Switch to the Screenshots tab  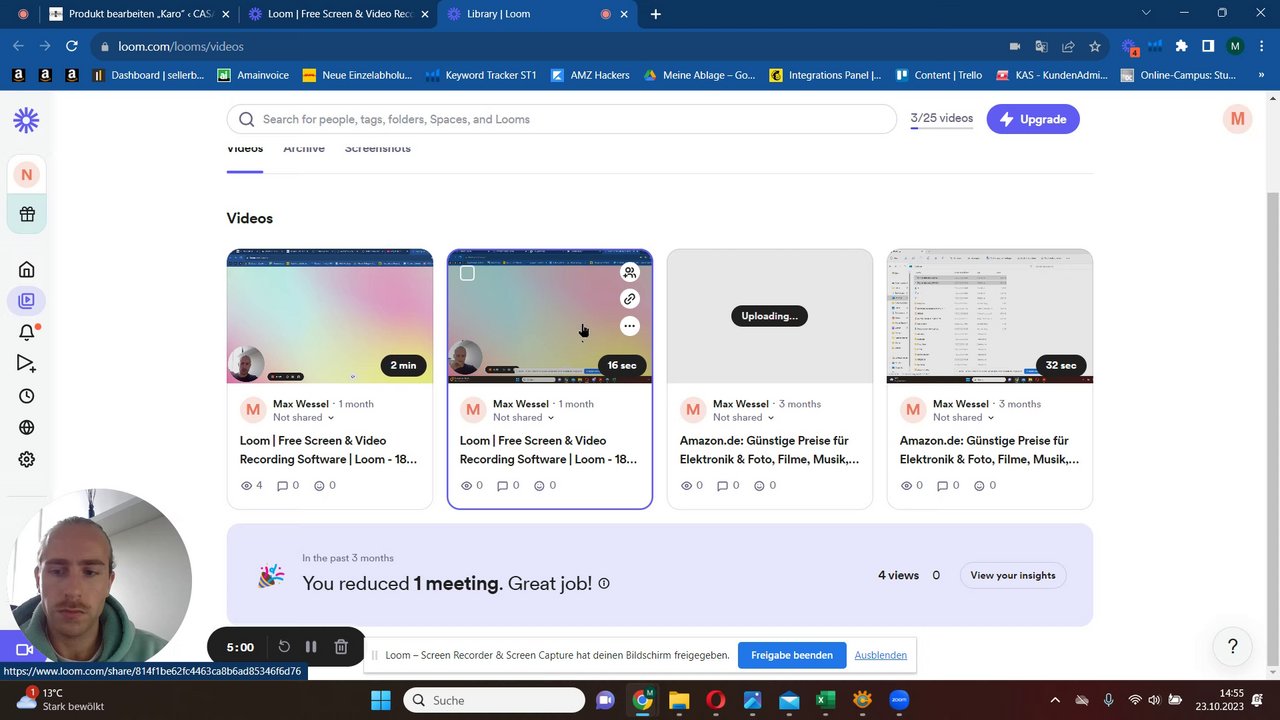(x=378, y=150)
